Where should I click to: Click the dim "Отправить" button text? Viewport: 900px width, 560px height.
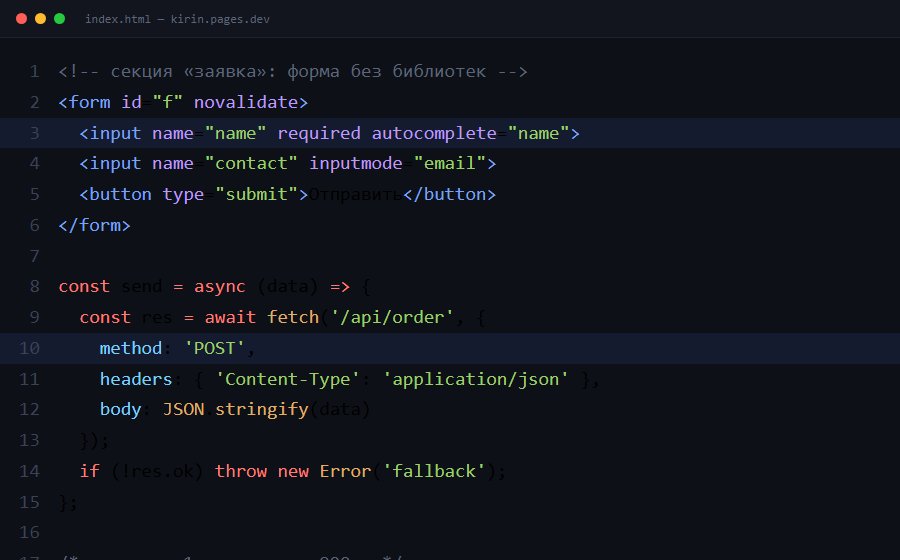[356, 195]
